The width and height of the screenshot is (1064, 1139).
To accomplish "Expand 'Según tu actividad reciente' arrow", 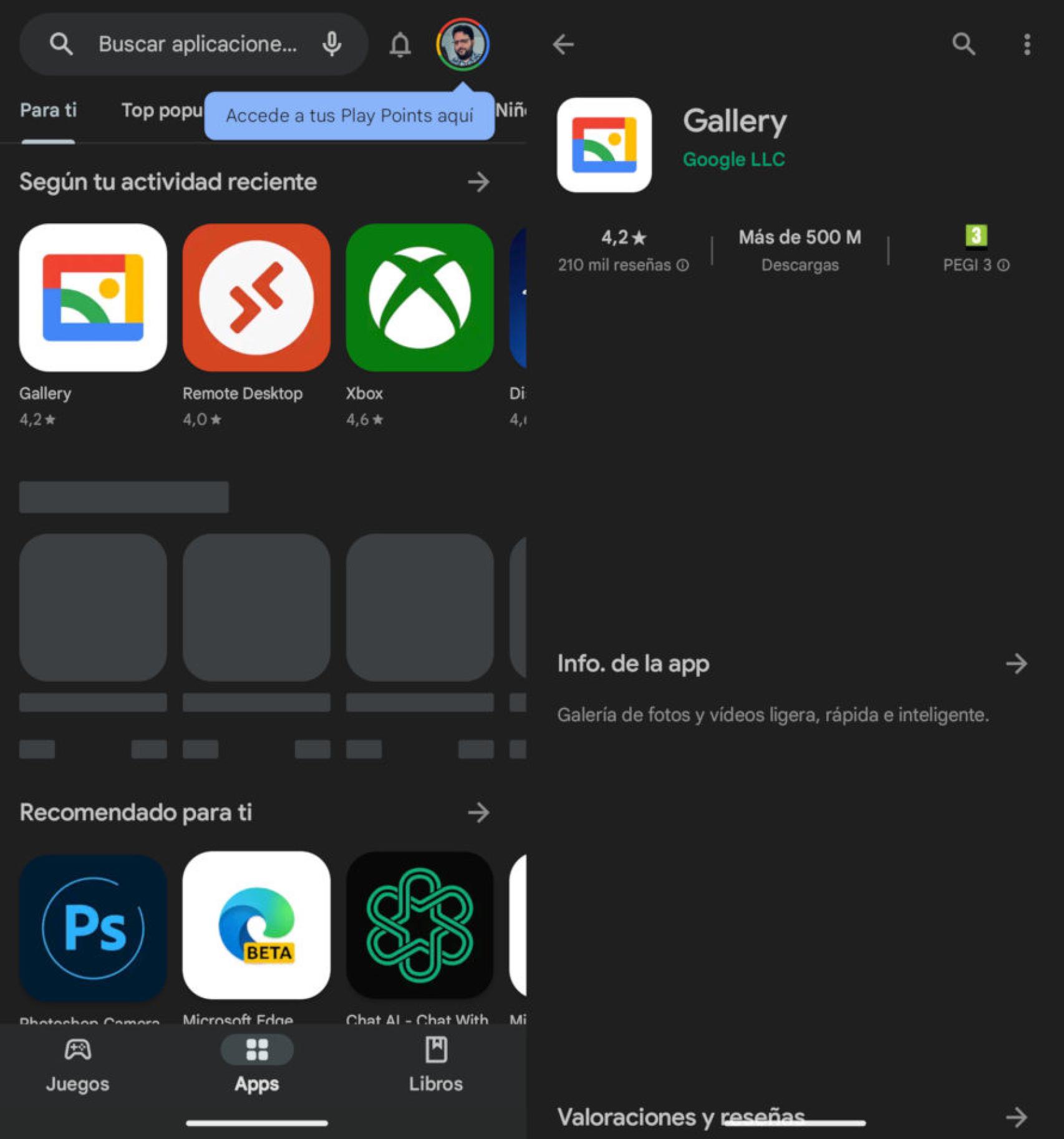I will (478, 182).
